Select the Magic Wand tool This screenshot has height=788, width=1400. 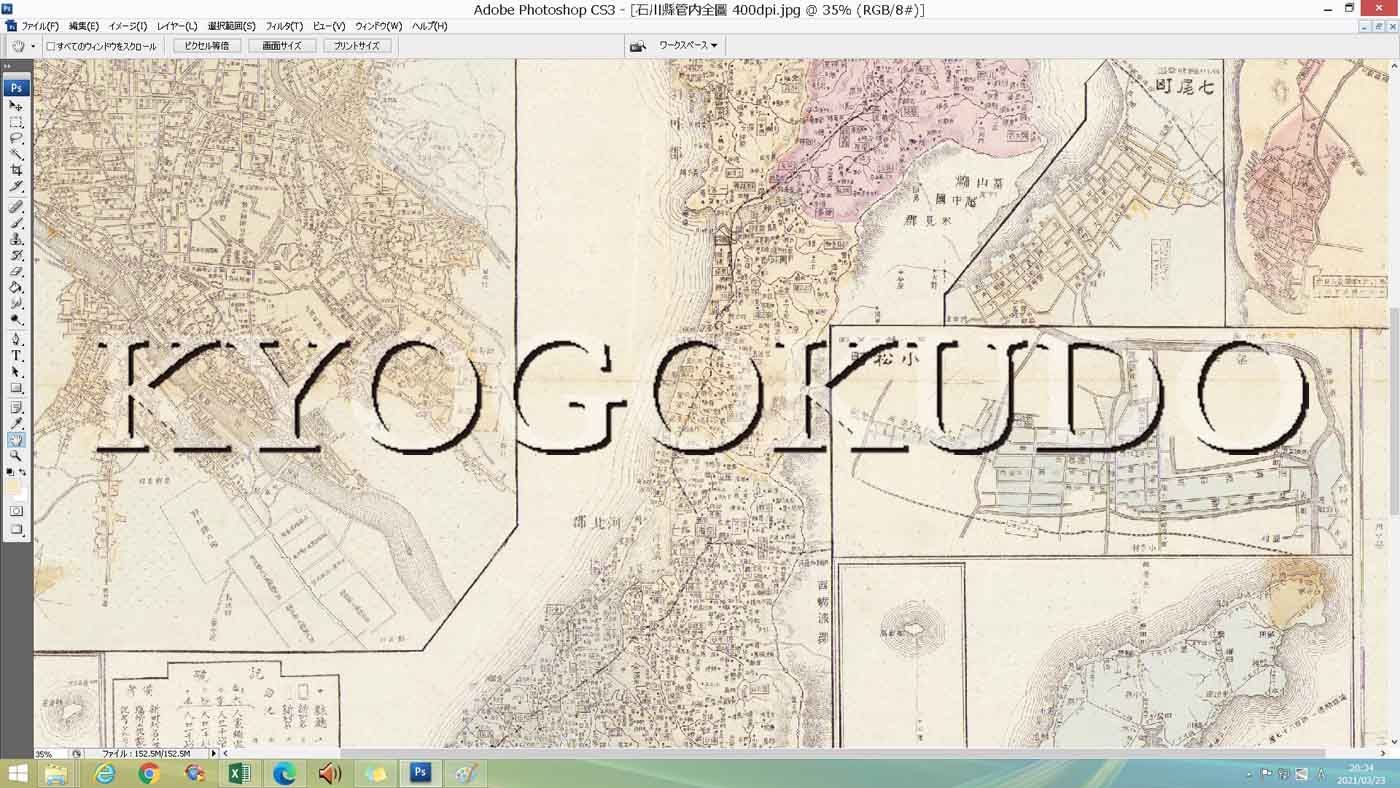coord(16,154)
